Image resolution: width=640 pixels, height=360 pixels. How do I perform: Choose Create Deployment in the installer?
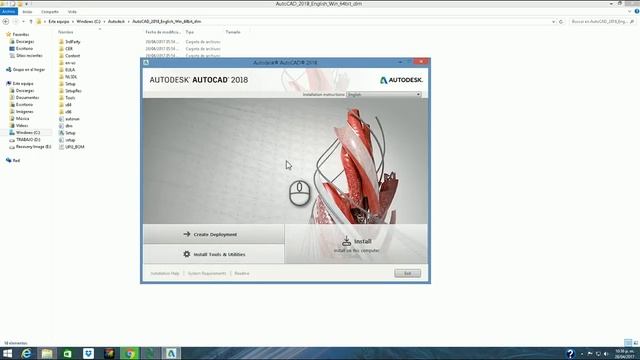pyautogui.click(x=213, y=234)
